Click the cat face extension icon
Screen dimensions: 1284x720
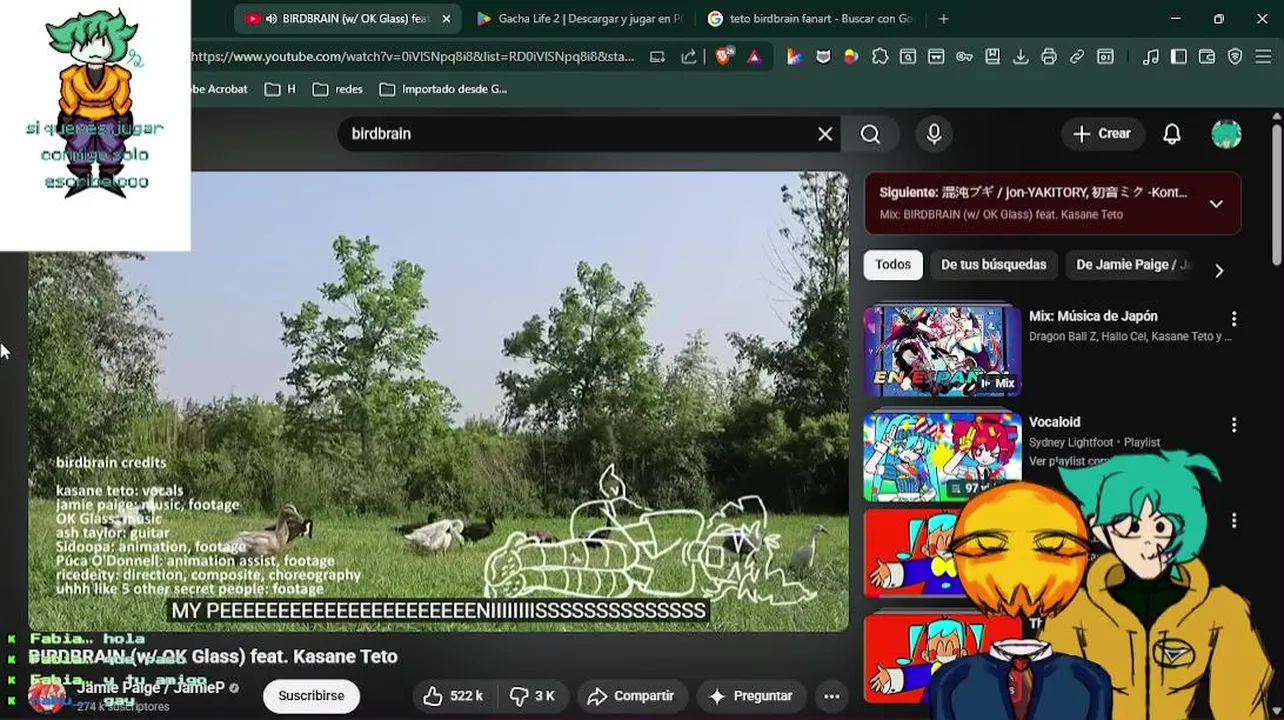coord(823,57)
